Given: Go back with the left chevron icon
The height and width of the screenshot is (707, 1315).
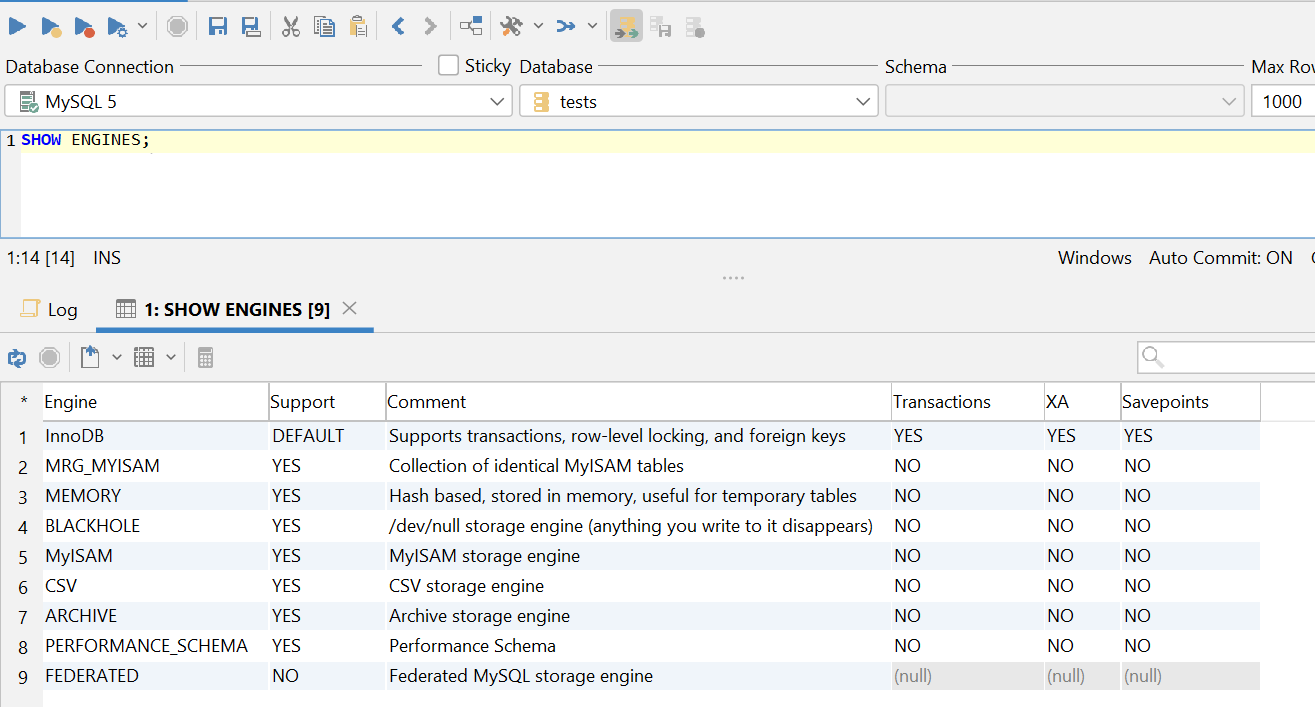Looking at the screenshot, I should 398,26.
